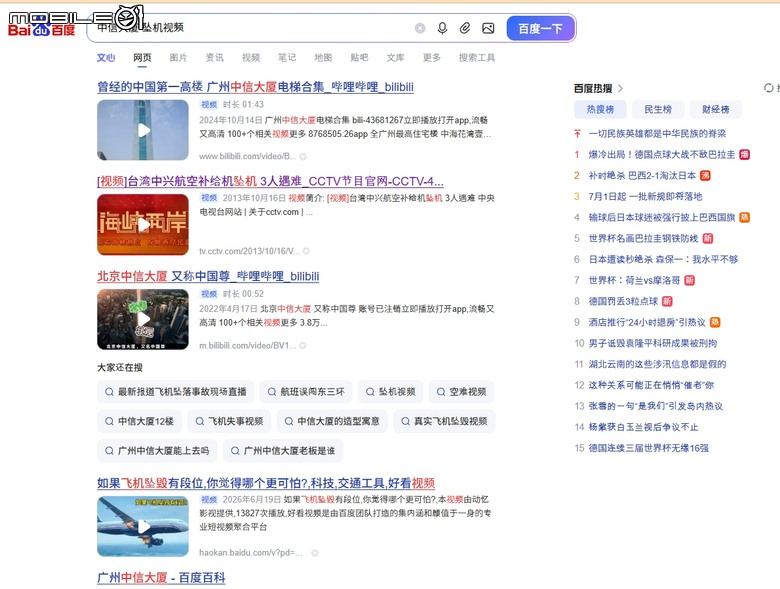Search suggestion 最新报道飞机坠落事故现场直播
The height and width of the screenshot is (589, 780).
coord(176,392)
